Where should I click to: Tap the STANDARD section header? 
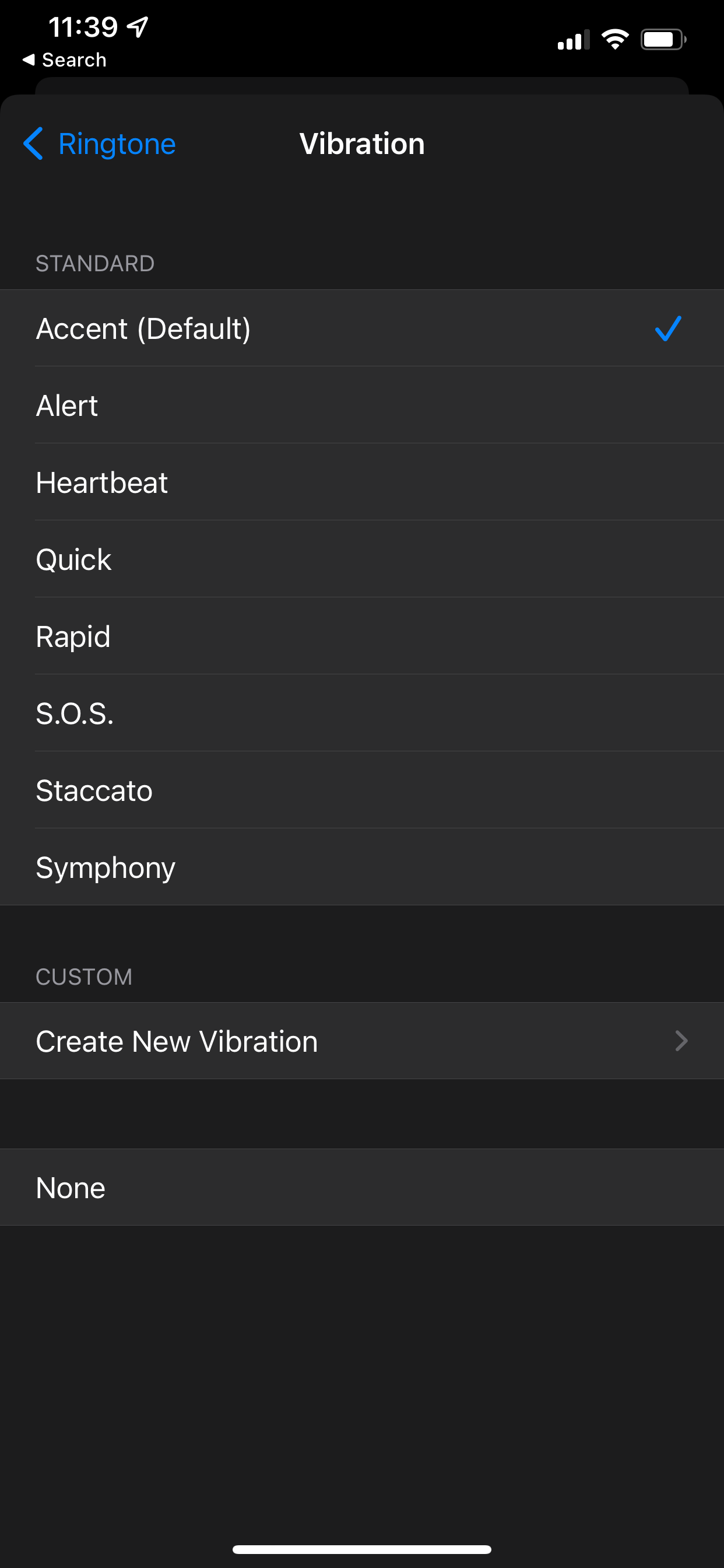[x=94, y=263]
